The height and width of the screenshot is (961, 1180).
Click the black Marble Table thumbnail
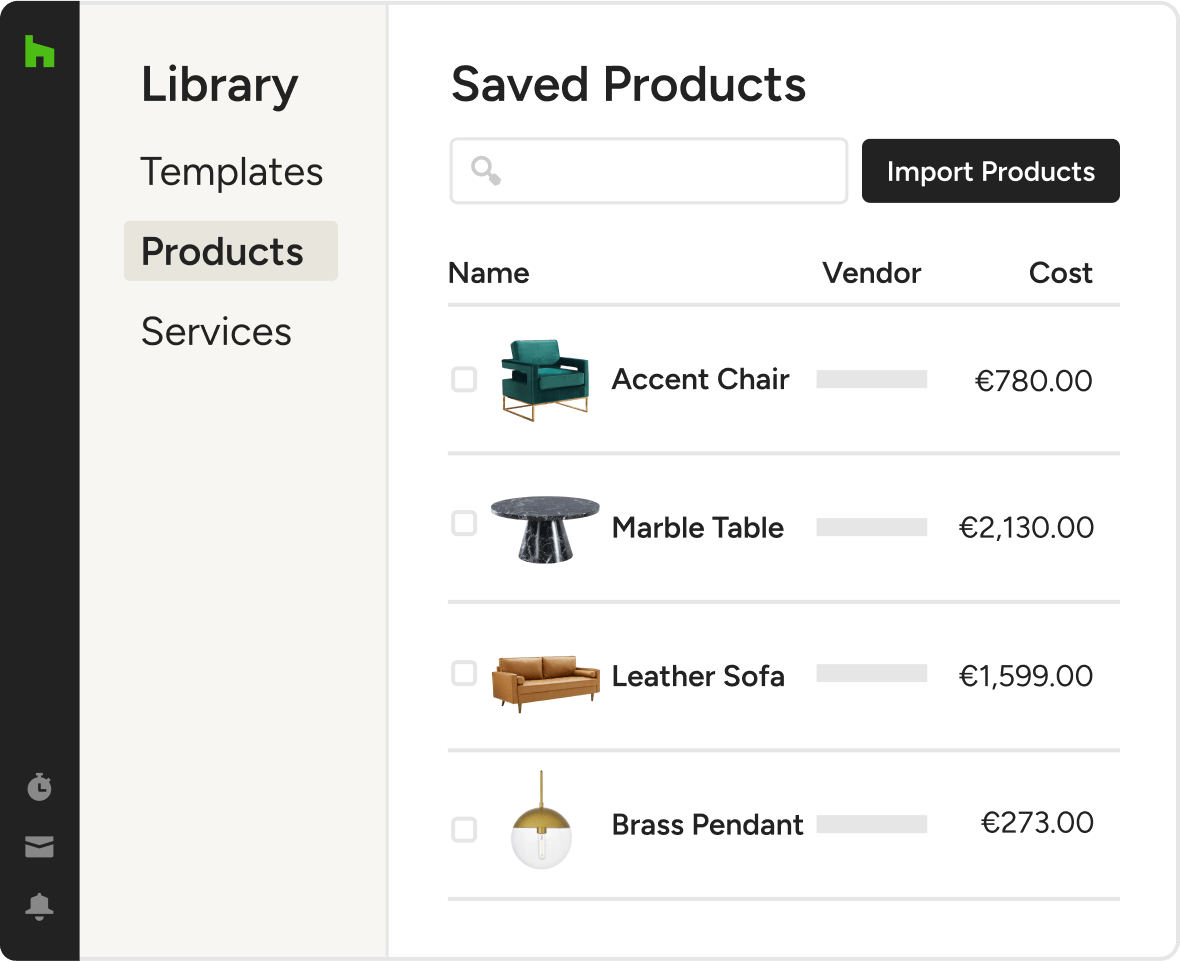[x=545, y=528]
